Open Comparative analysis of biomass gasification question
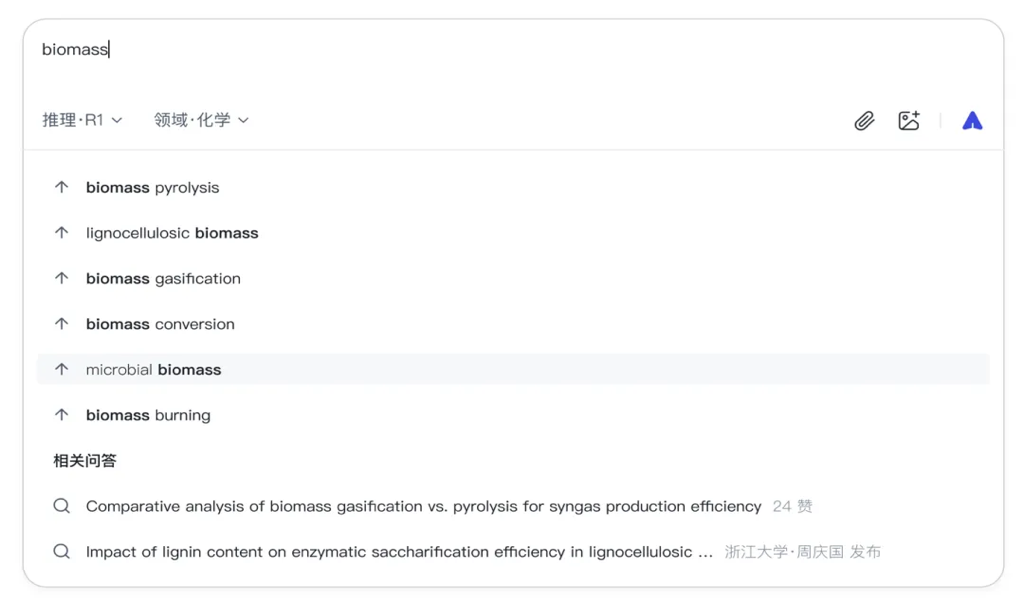 pyautogui.click(x=423, y=507)
